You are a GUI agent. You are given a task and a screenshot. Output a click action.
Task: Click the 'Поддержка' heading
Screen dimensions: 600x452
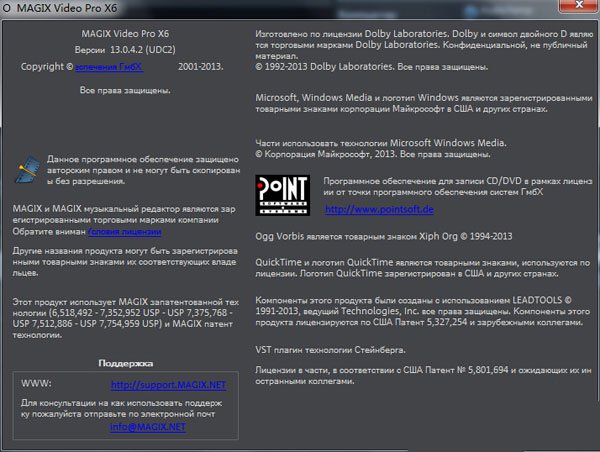[x=126, y=363]
